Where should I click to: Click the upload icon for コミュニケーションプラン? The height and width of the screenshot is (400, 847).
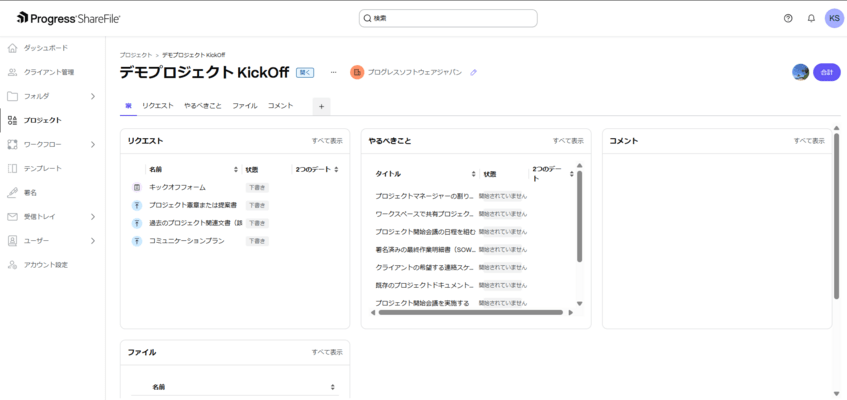pos(137,241)
